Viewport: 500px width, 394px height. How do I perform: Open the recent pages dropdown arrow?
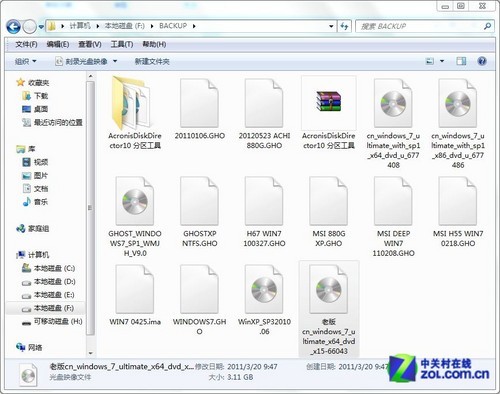tap(41, 27)
